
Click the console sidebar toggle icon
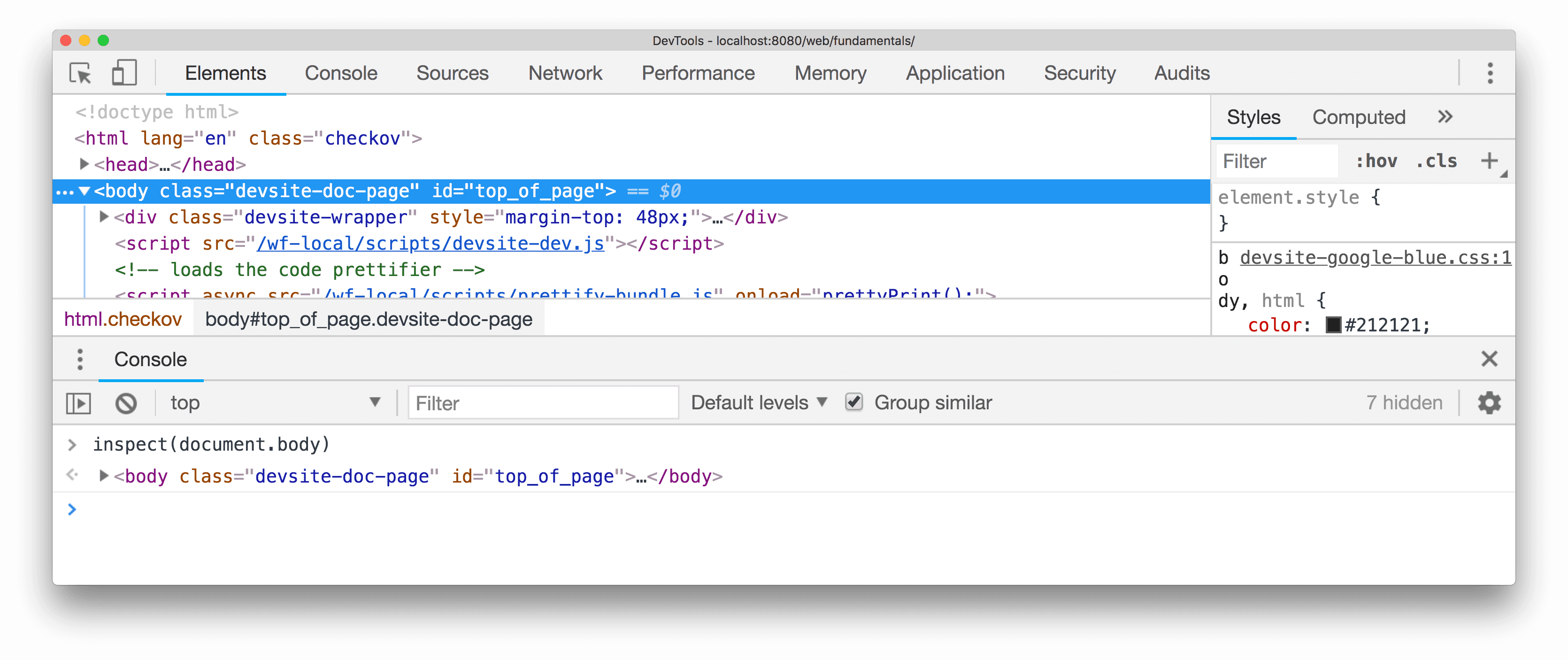[80, 403]
